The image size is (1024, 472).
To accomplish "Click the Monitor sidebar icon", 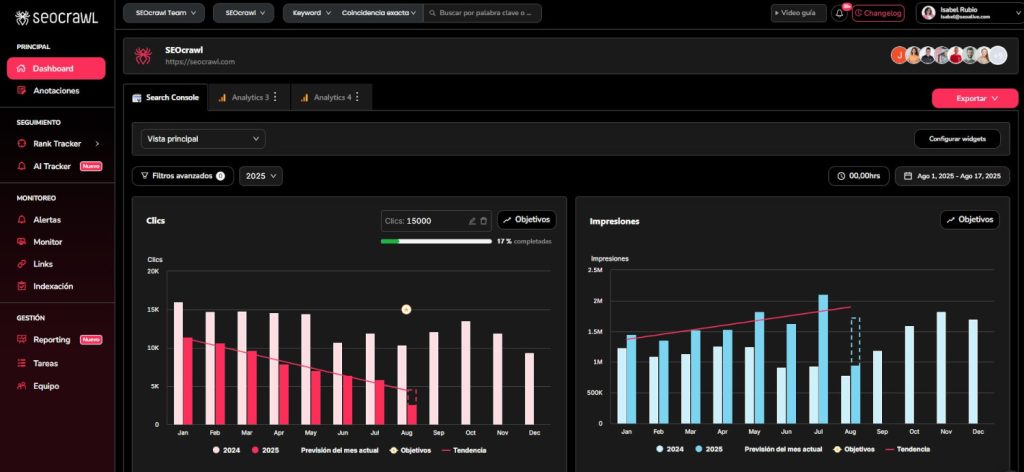I will click(22, 242).
